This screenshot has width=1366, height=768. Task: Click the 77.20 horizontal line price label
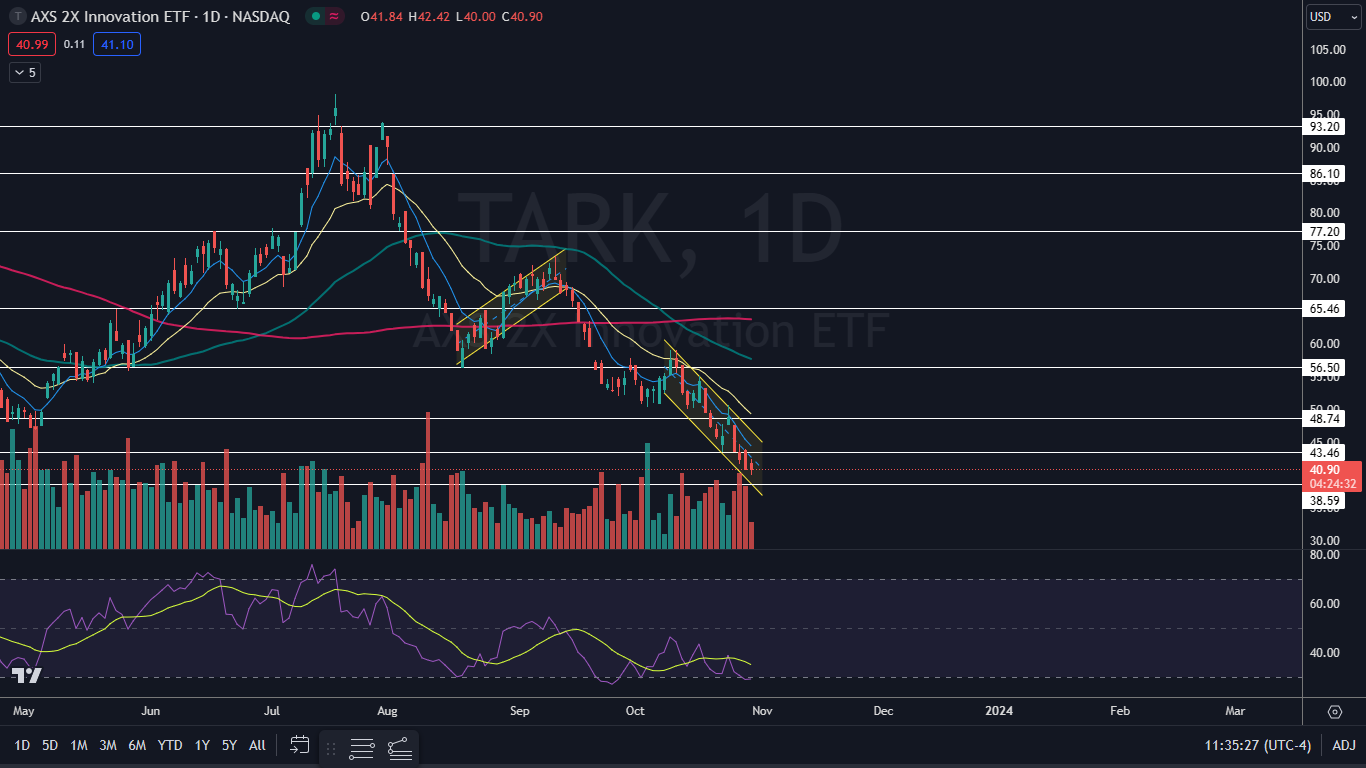(1325, 231)
